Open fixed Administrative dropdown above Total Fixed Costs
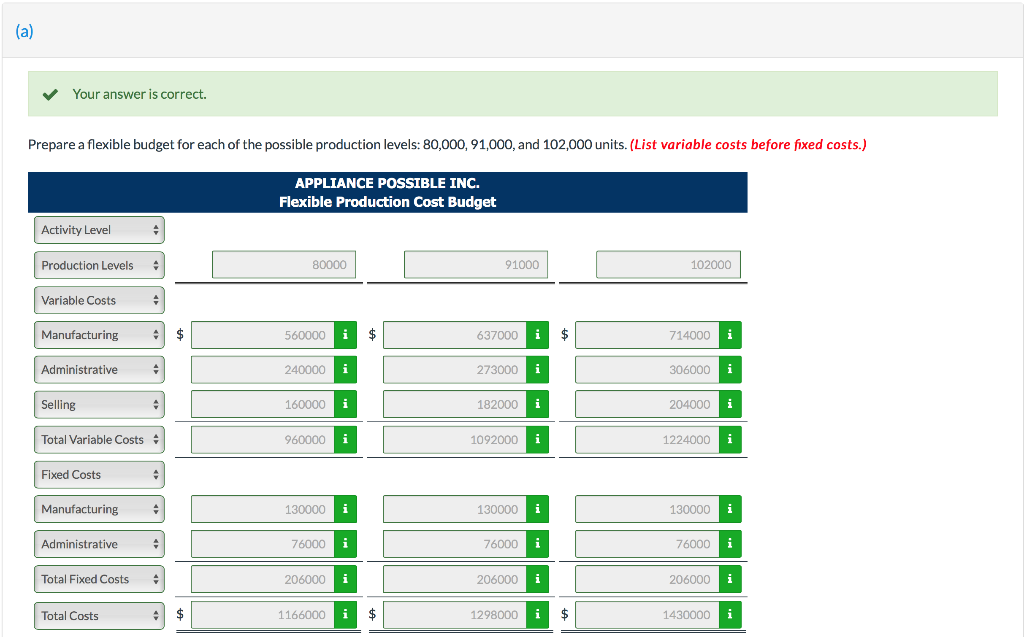Image resolution: width=1024 pixels, height=637 pixels. pos(99,544)
